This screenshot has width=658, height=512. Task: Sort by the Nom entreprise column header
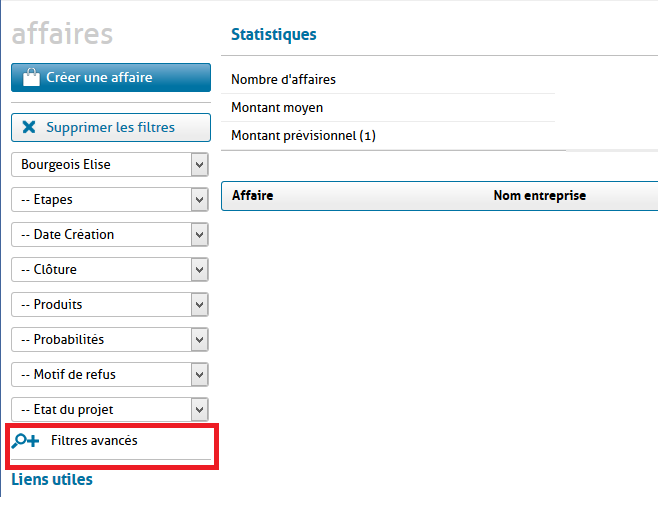pyautogui.click(x=539, y=196)
